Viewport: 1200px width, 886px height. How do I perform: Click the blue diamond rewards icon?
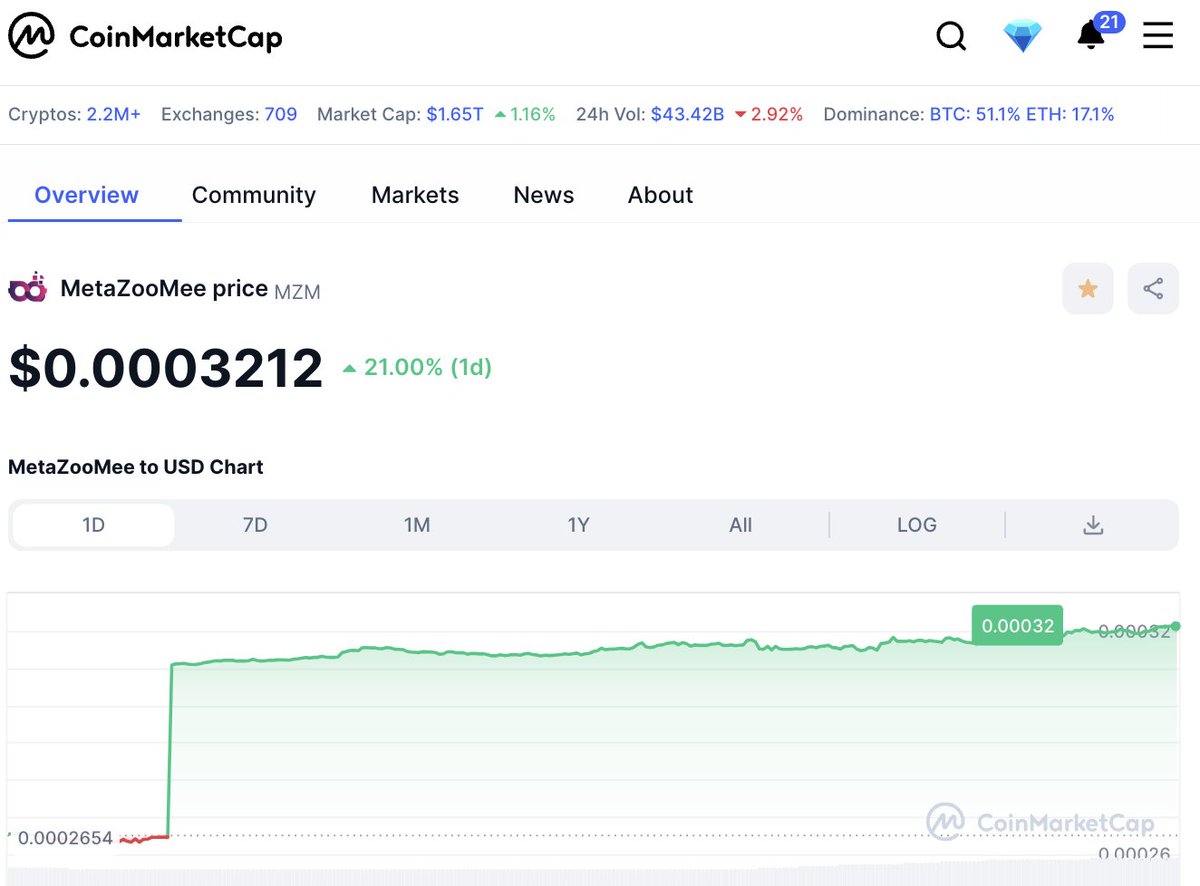coord(1022,37)
